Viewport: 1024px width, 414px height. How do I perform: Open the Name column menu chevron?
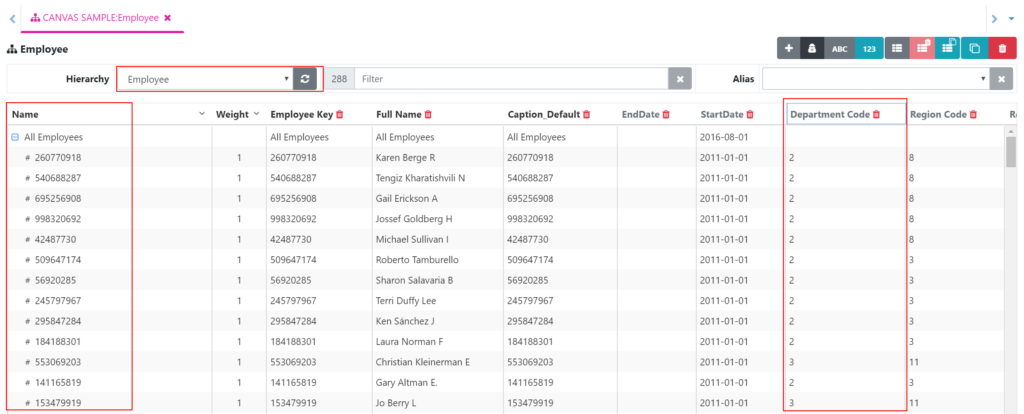tap(203, 115)
